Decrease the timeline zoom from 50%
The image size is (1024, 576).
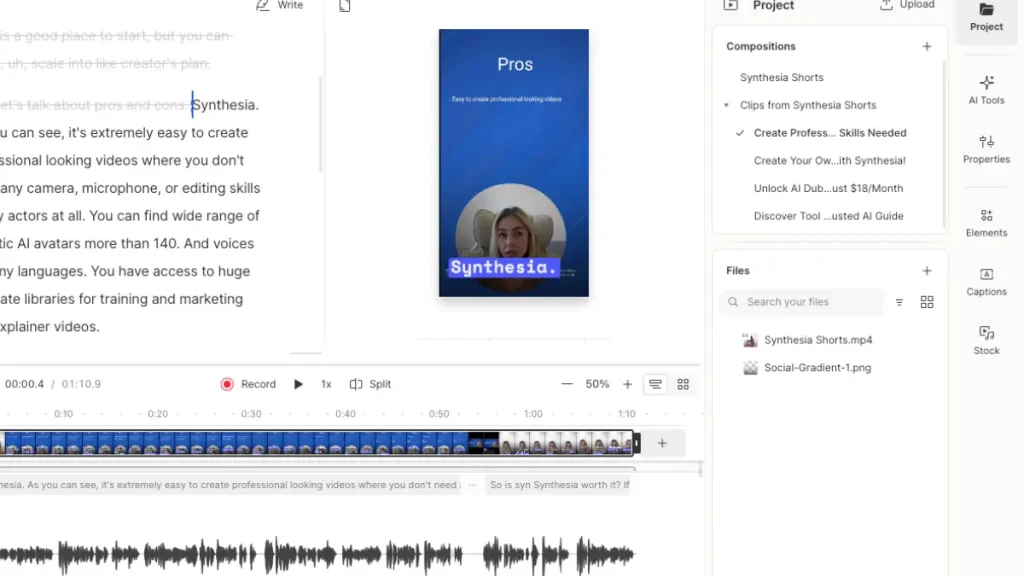pos(567,383)
